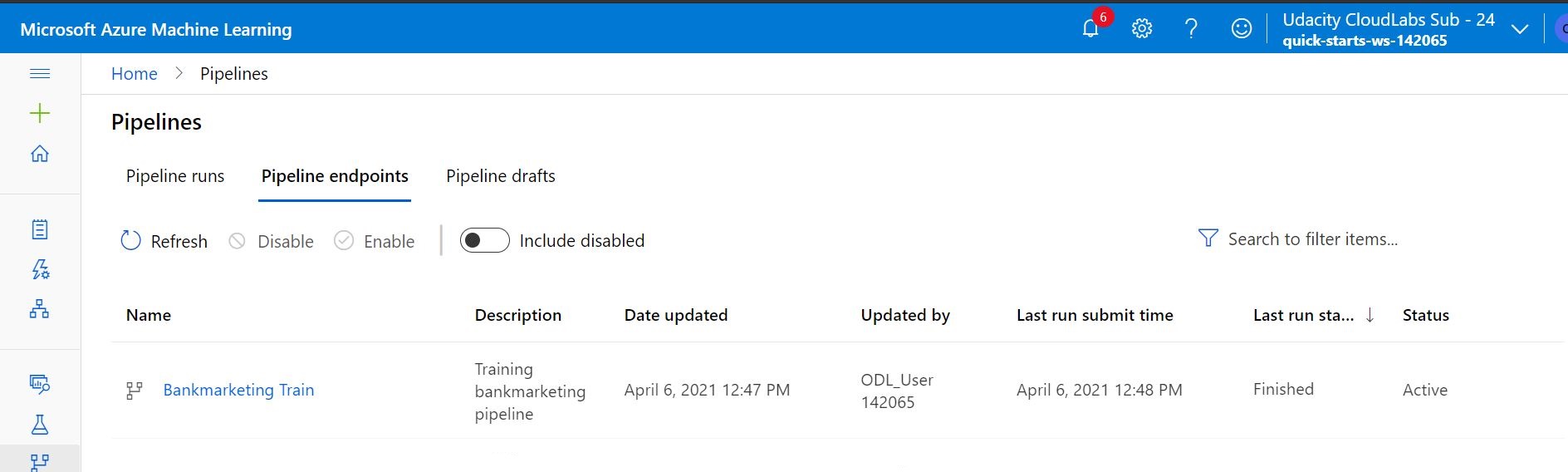Open Datasets sidebar icon
This screenshot has height=472, width=1568.
coord(40,384)
